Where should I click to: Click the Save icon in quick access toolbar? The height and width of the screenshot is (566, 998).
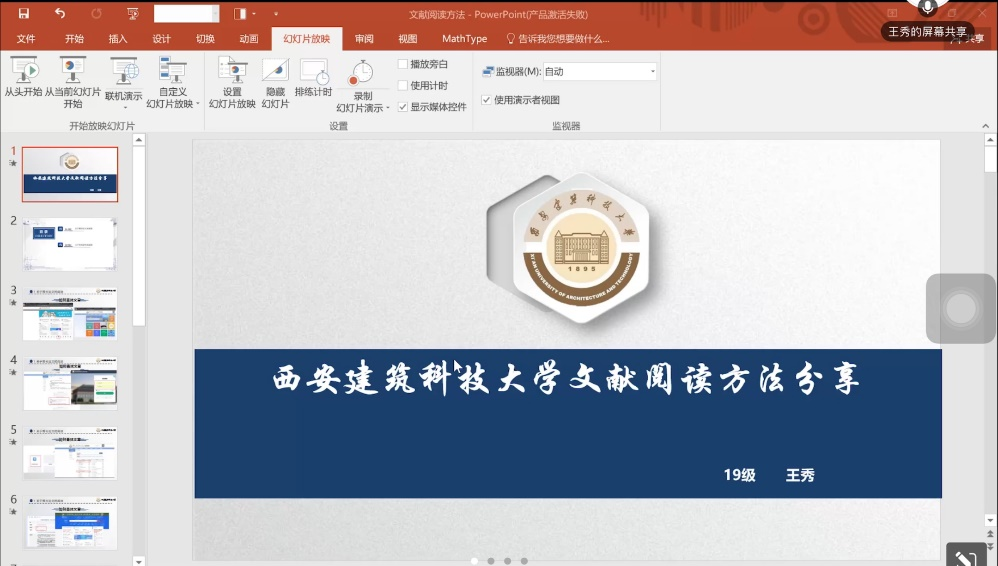pos(24,13)
